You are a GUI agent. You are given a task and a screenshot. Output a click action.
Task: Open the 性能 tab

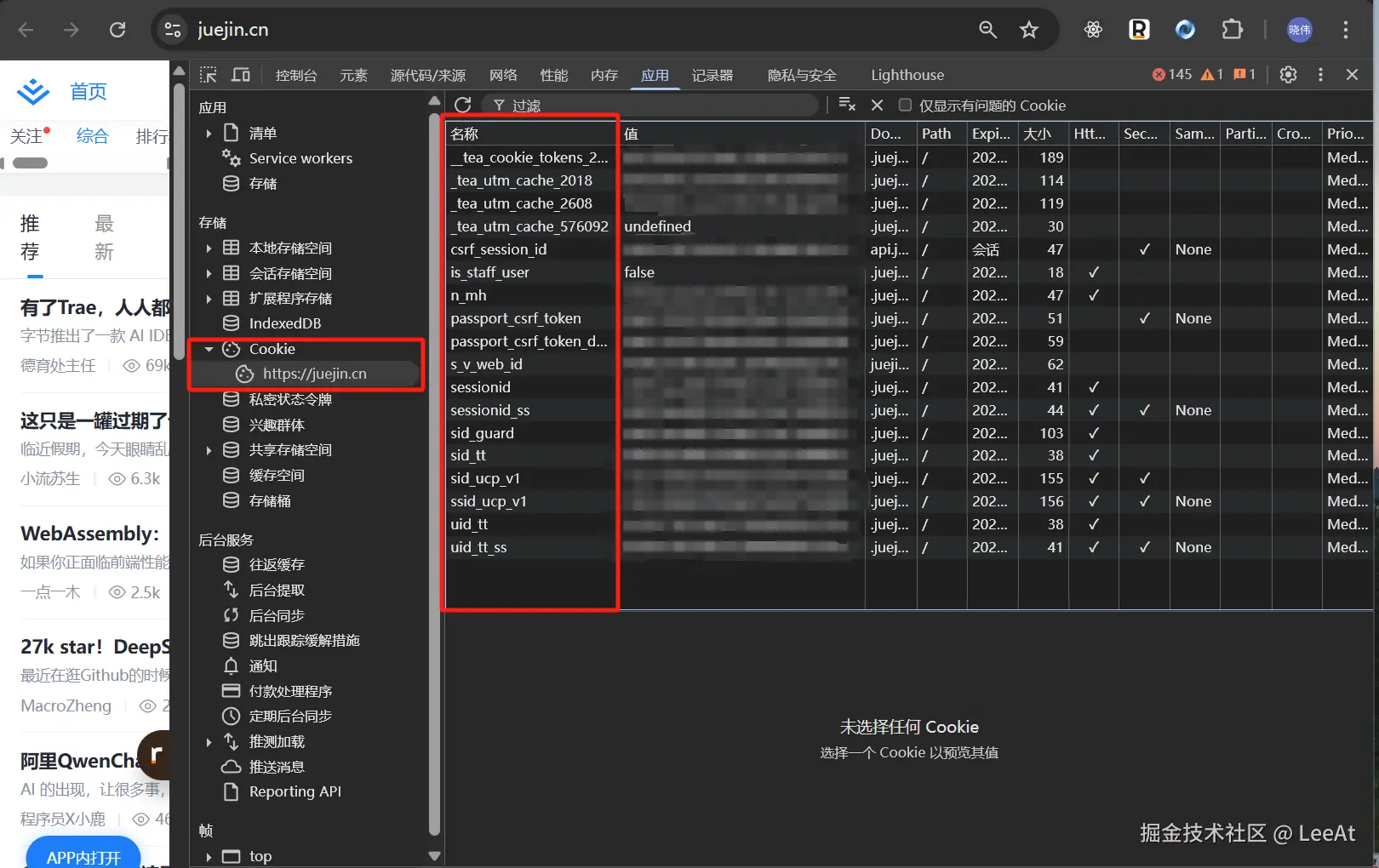[554, 75]
